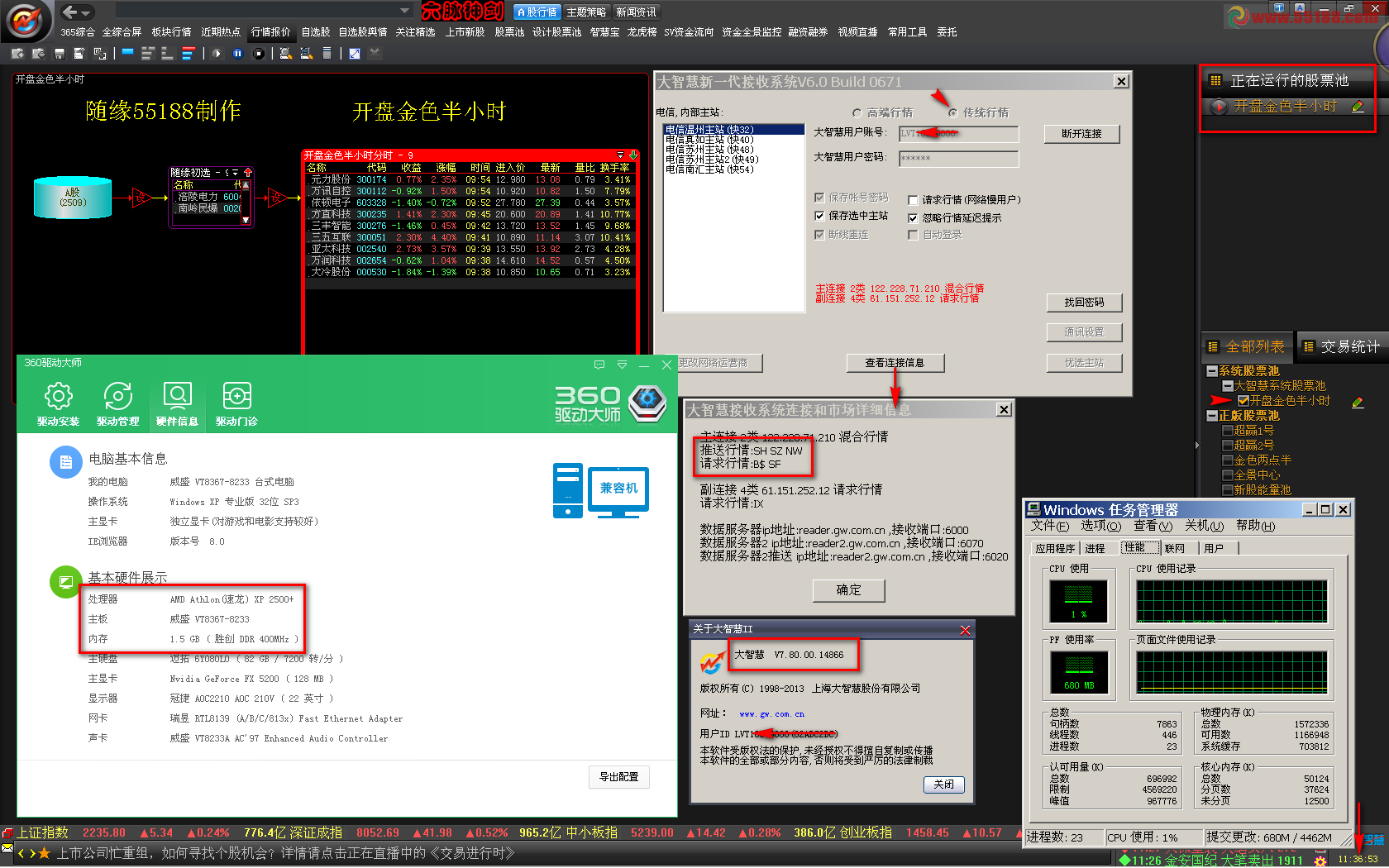Open the 交易统计 tab
Screen dimensions: 1389x868
click(1341, 347)
